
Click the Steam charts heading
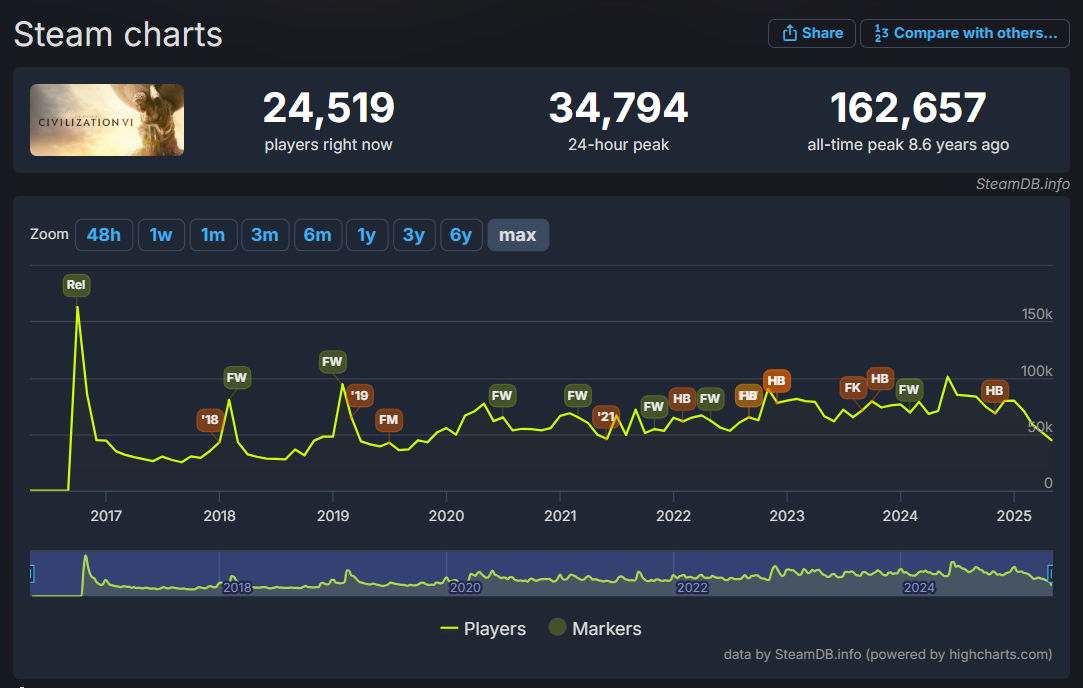pyautogui.click(x=118, y=35)
